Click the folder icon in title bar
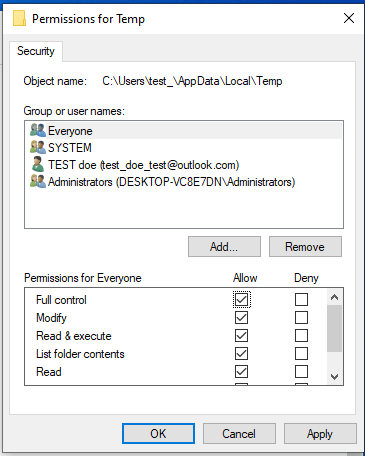365x456 pixels. [x=19, y=18]
